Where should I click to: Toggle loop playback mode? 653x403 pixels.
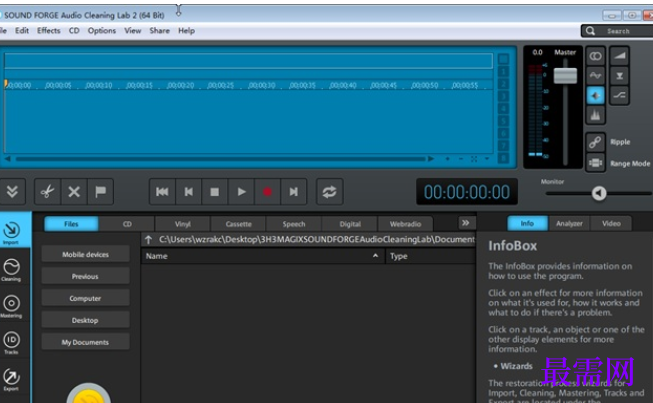(329, 192)
